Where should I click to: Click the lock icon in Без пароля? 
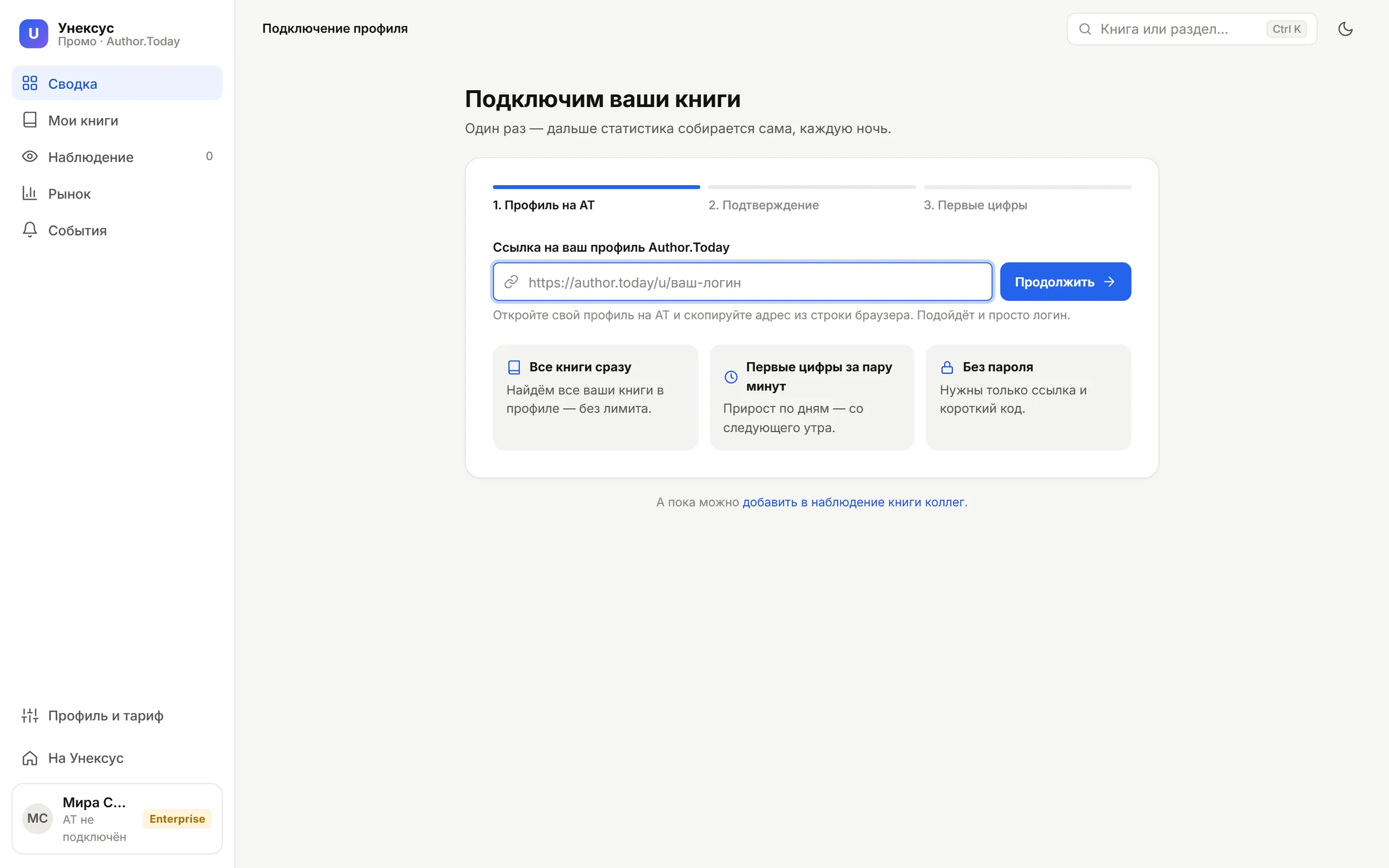coord(947,367)
